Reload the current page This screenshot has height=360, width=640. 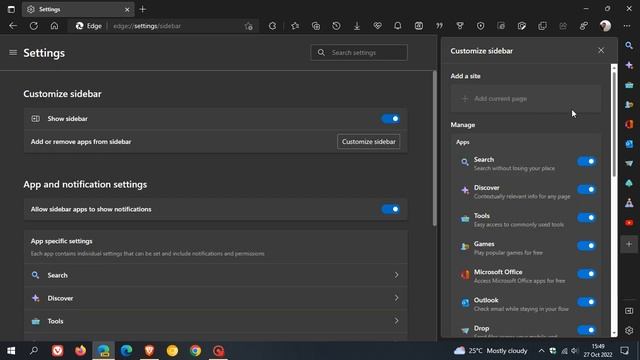[x=34, y=26]
